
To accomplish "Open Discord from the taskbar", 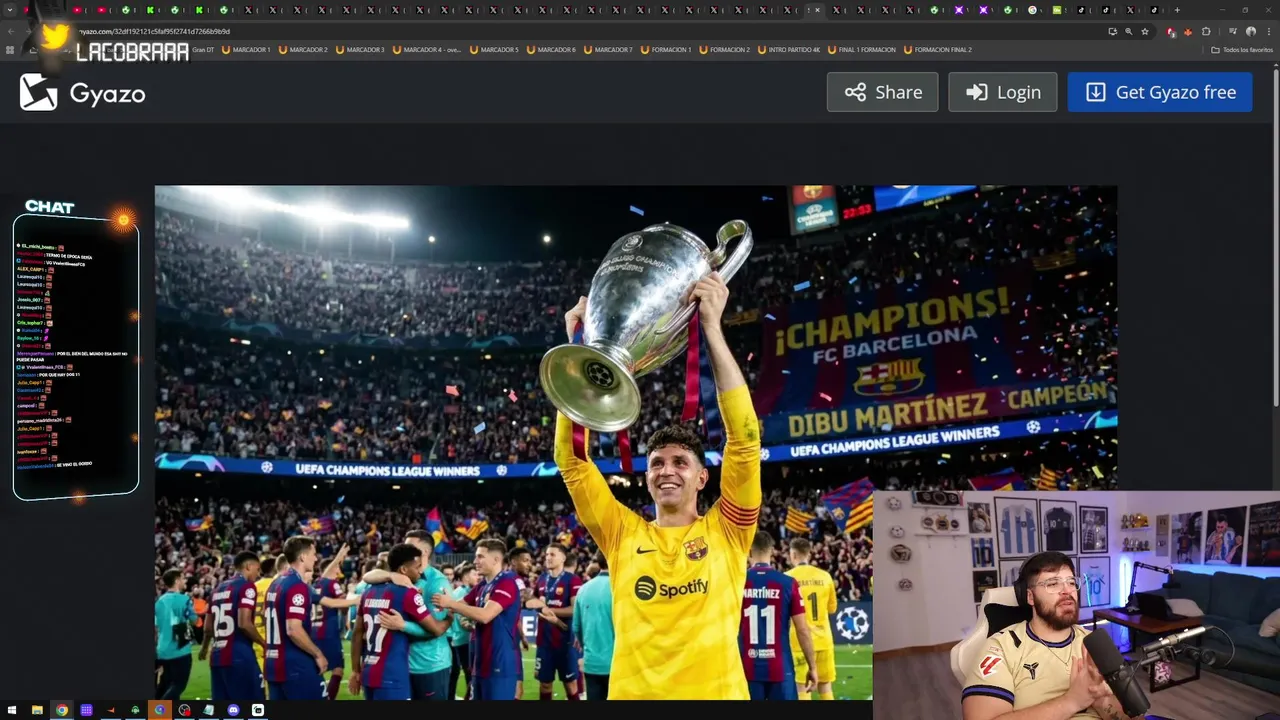I will coord(233,710).
